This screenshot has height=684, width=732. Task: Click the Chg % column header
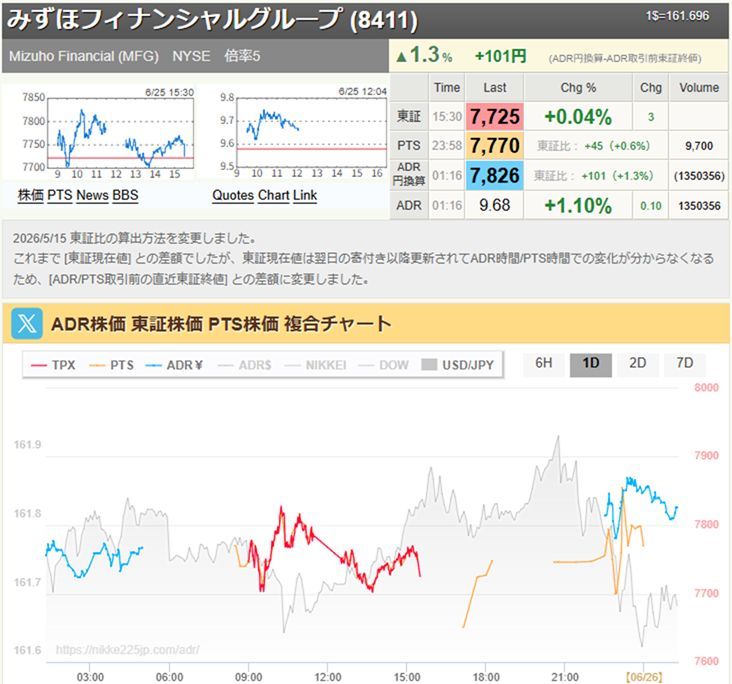(x=578, y=88)
